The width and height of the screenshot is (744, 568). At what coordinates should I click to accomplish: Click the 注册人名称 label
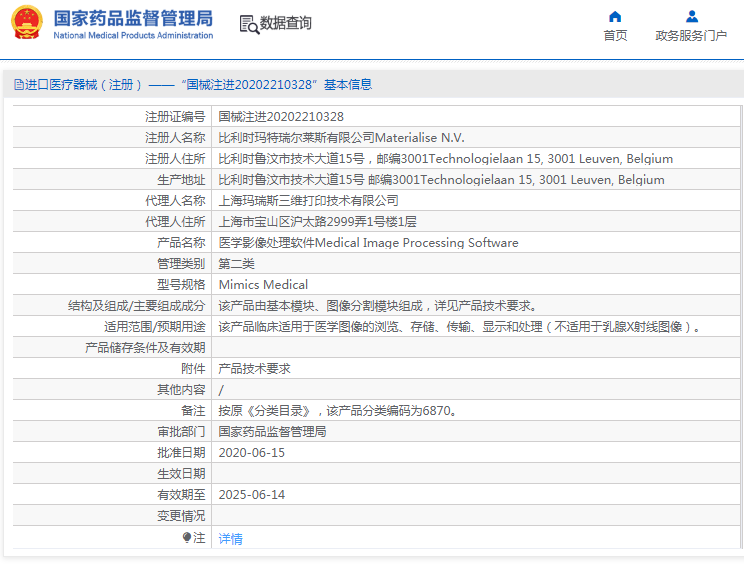tap(175, 138)
